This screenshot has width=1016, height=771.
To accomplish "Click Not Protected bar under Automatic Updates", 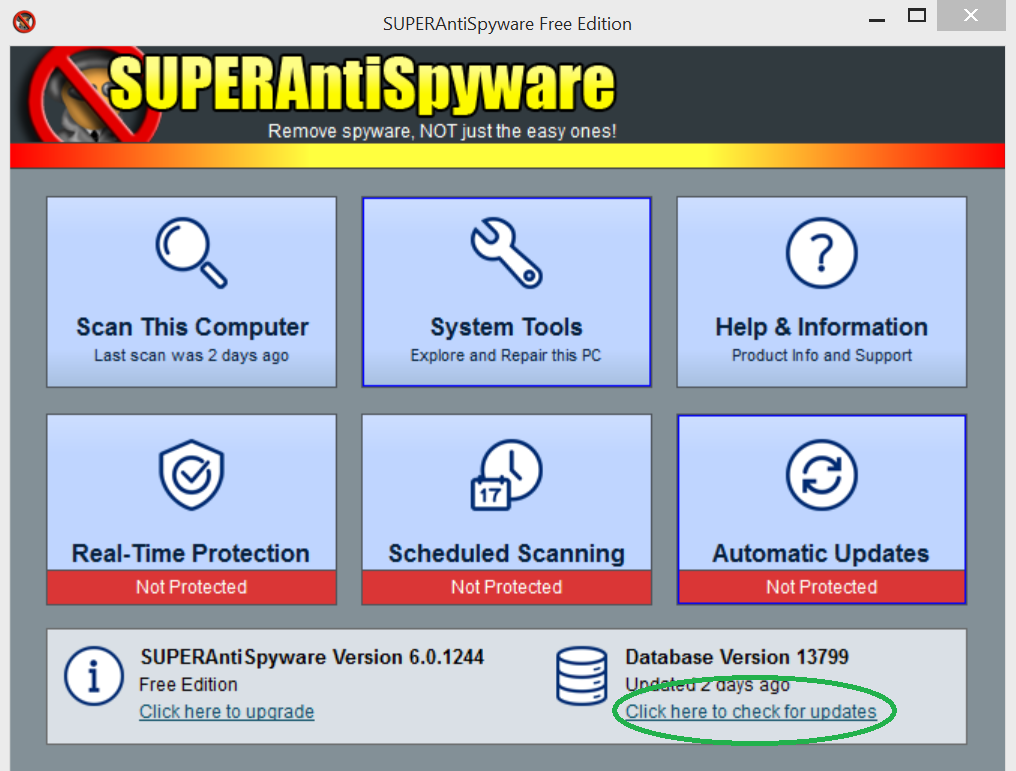I will (822, 587).
